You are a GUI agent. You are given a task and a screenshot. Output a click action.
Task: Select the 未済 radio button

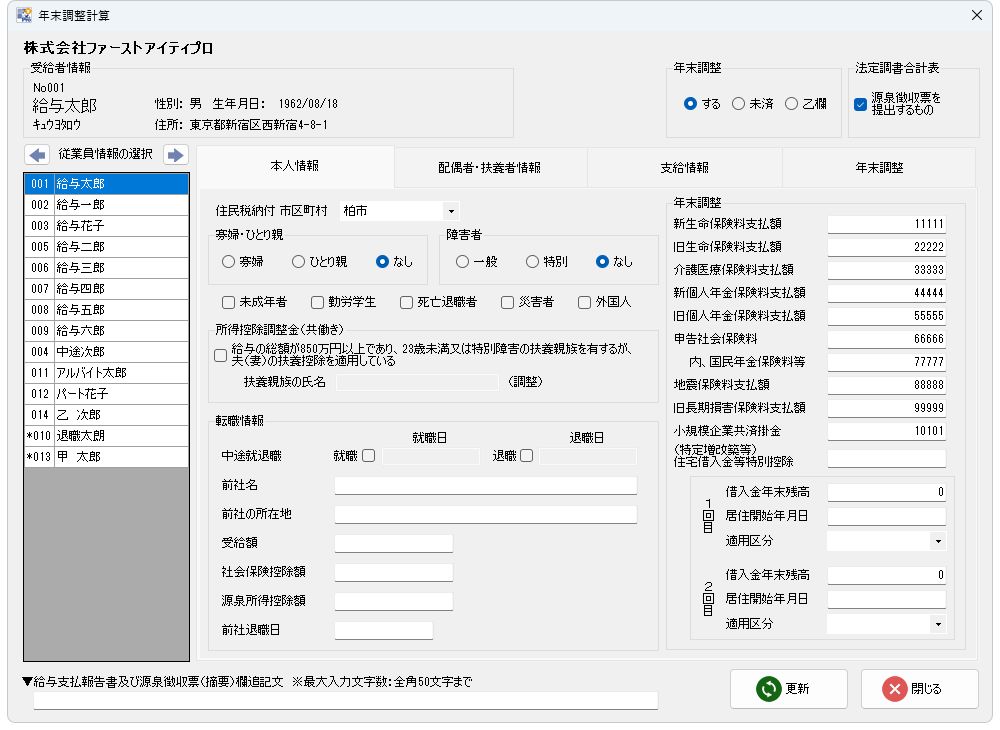(x=739, y=104)
